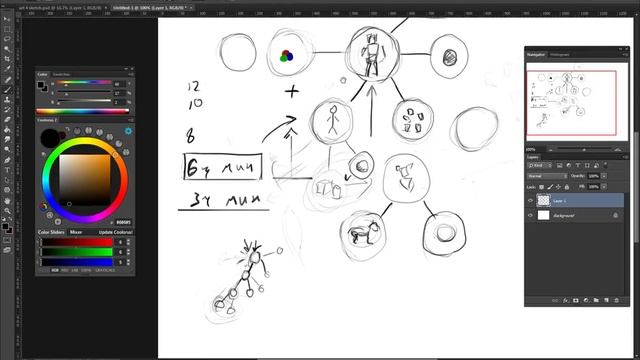The width and height of the screenshot is (640, 360).
Task: Select the Rectangular Marquee tool
Action: click(x=7, y=29)
